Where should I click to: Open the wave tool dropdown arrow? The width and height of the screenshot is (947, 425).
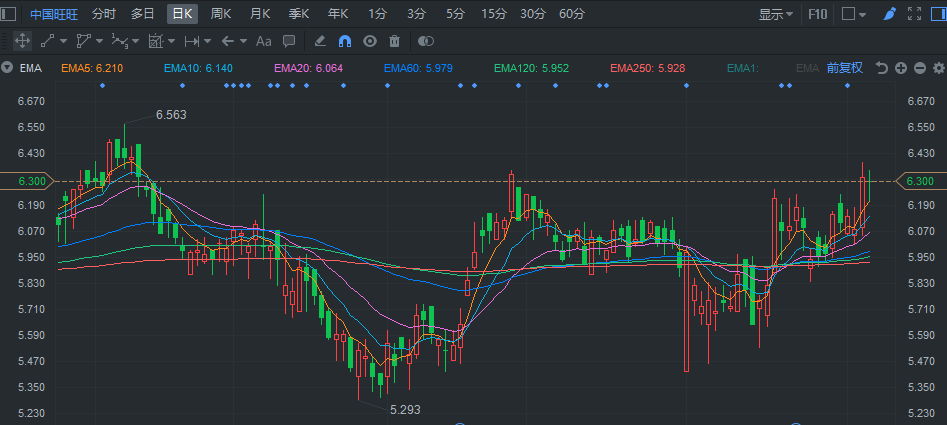click(135, 42)
